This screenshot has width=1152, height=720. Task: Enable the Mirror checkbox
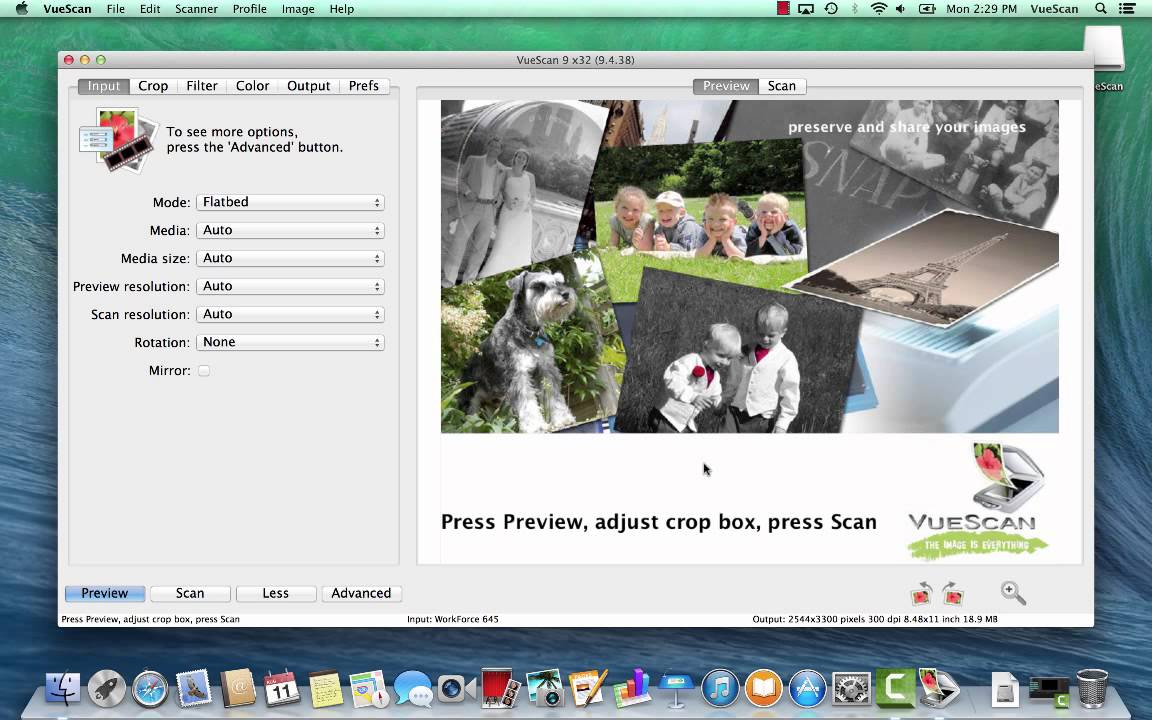(x=204, y=370)
